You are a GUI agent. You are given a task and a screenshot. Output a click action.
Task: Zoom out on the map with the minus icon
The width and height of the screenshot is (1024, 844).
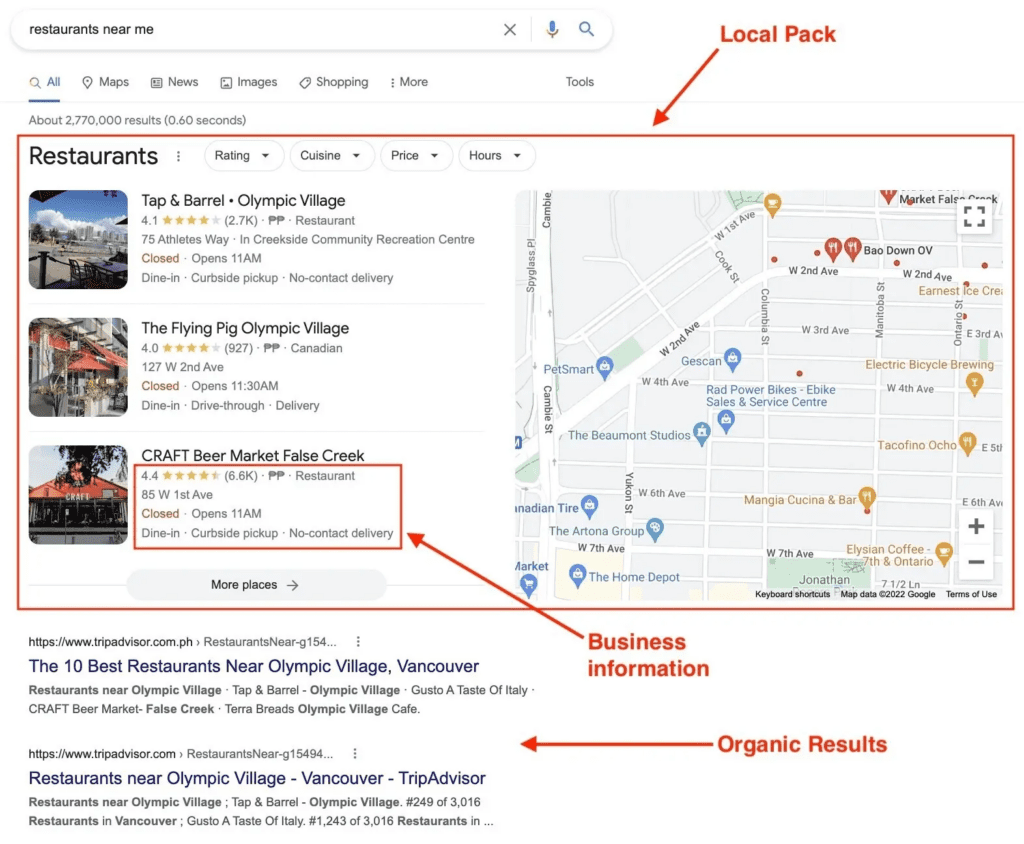point(975,563)
